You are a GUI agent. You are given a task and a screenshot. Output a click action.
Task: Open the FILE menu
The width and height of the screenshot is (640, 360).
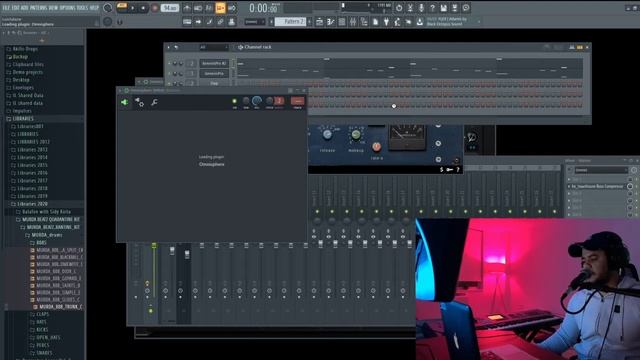[6, 7]
